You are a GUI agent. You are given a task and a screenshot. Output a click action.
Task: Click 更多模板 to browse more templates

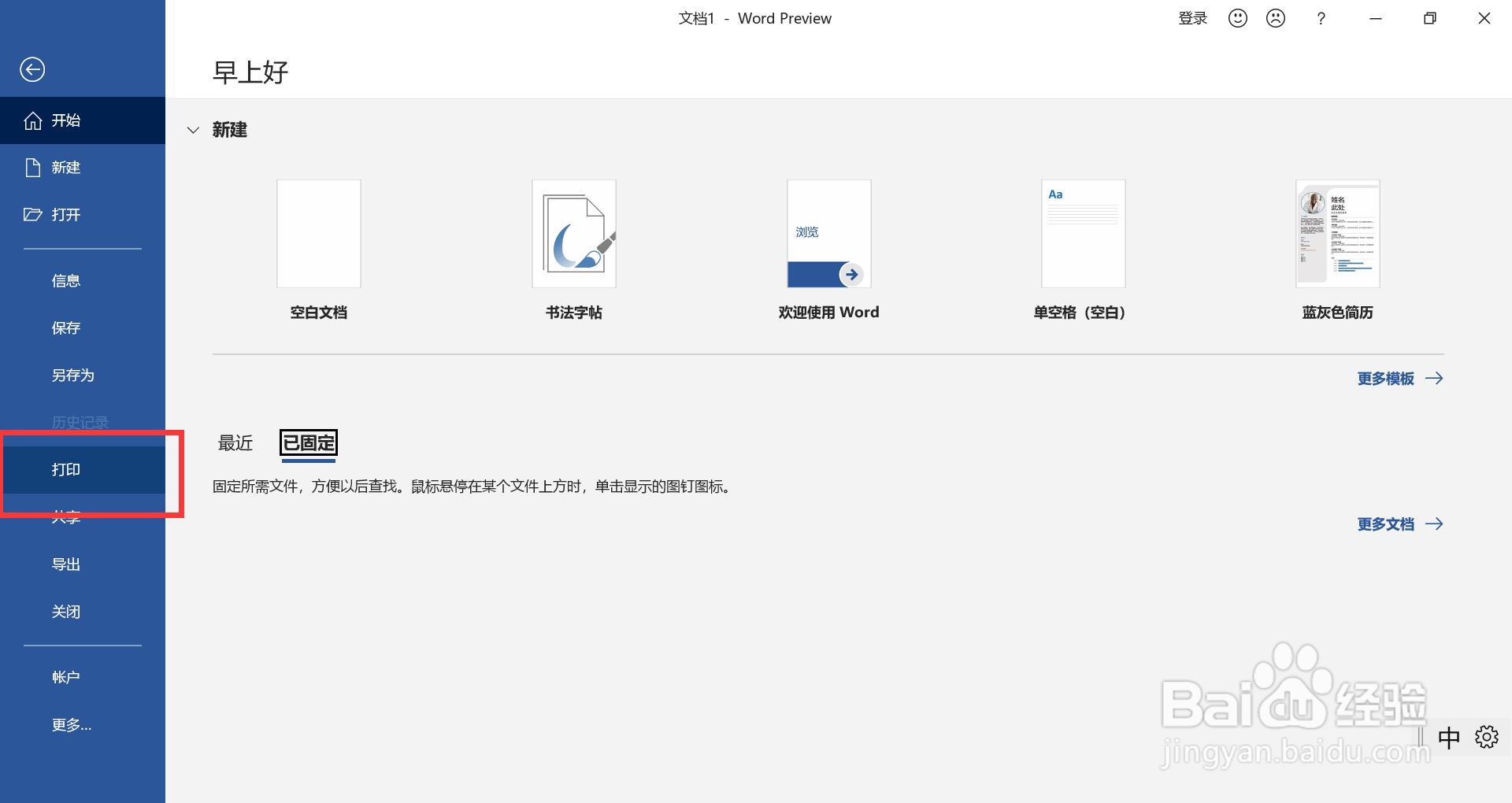point(1384,378)
